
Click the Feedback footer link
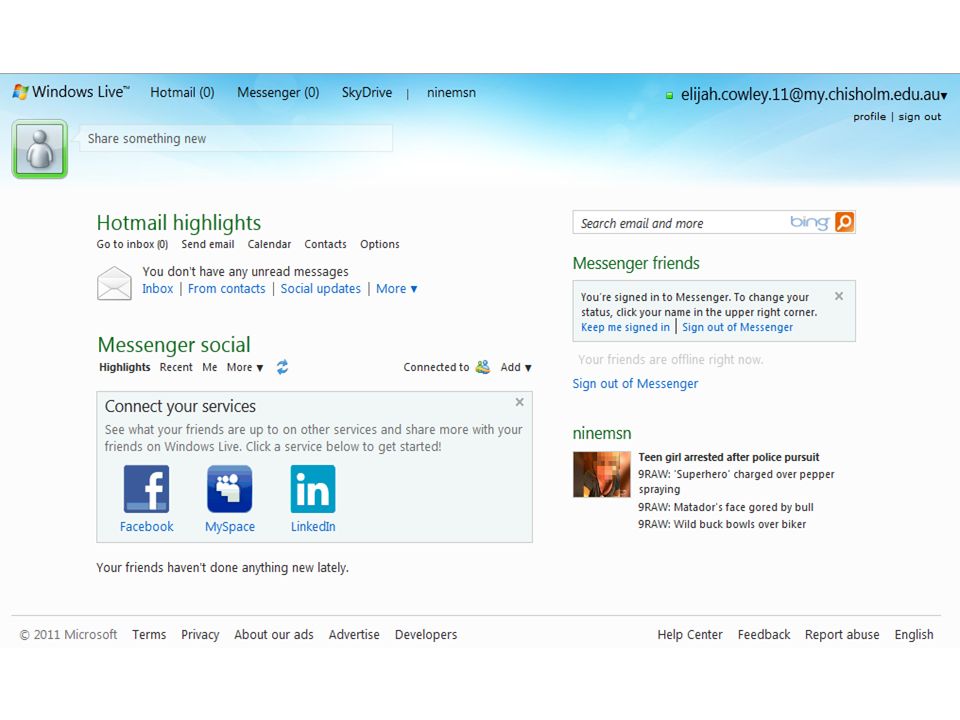point(764,635)
